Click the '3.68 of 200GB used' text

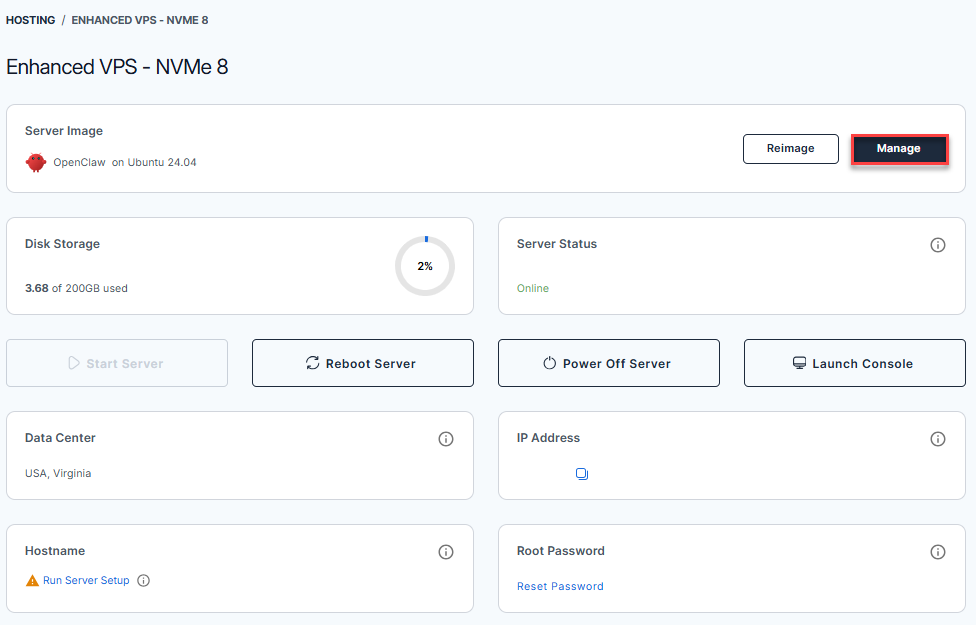(76, 288)
